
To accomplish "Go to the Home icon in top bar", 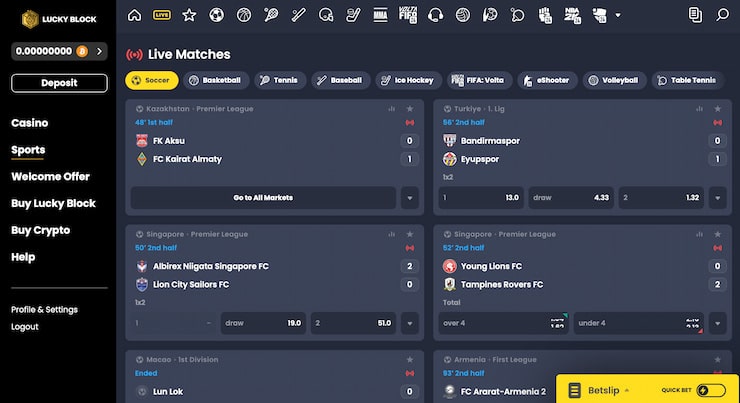I will tap(135, 15).
